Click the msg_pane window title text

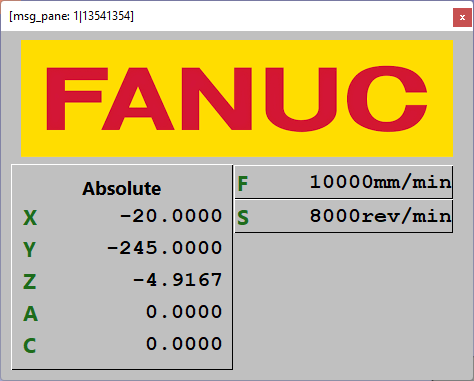pyautogui.click(x=71, y=16)
